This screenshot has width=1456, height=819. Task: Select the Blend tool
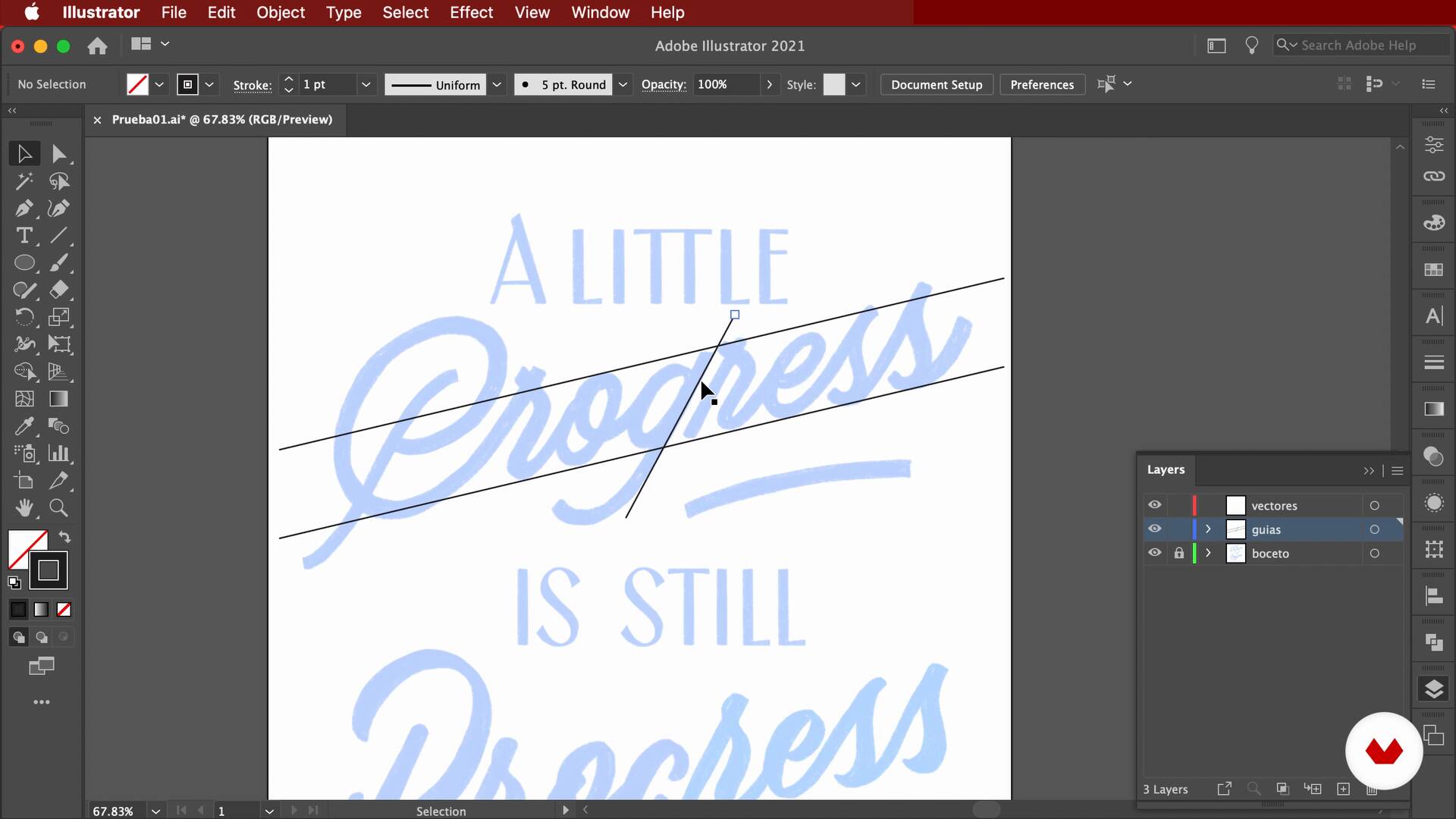pyautogui.click(x=59, y=426)
